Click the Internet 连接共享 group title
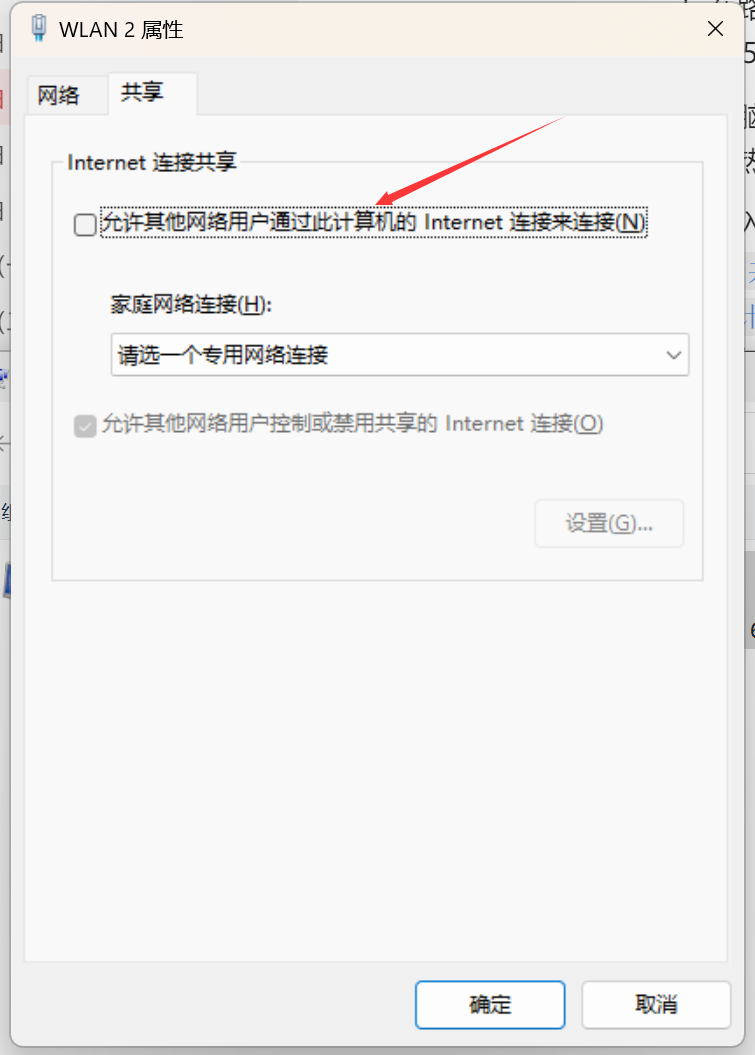The height and width of the screenshot is (1055, 755). [x=152, y=162]
